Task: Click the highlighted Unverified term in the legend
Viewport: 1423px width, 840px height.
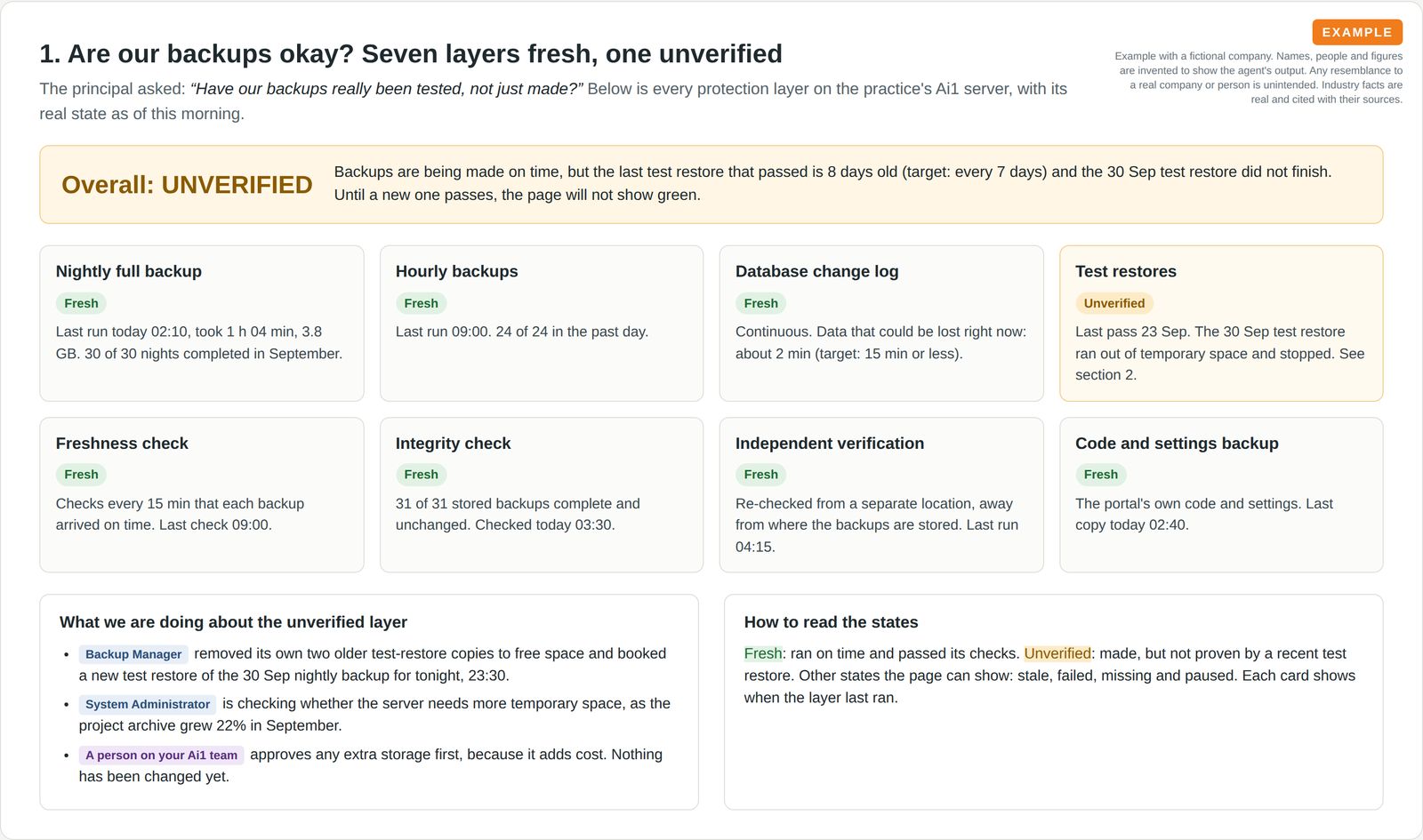Action: point(1057,653)
